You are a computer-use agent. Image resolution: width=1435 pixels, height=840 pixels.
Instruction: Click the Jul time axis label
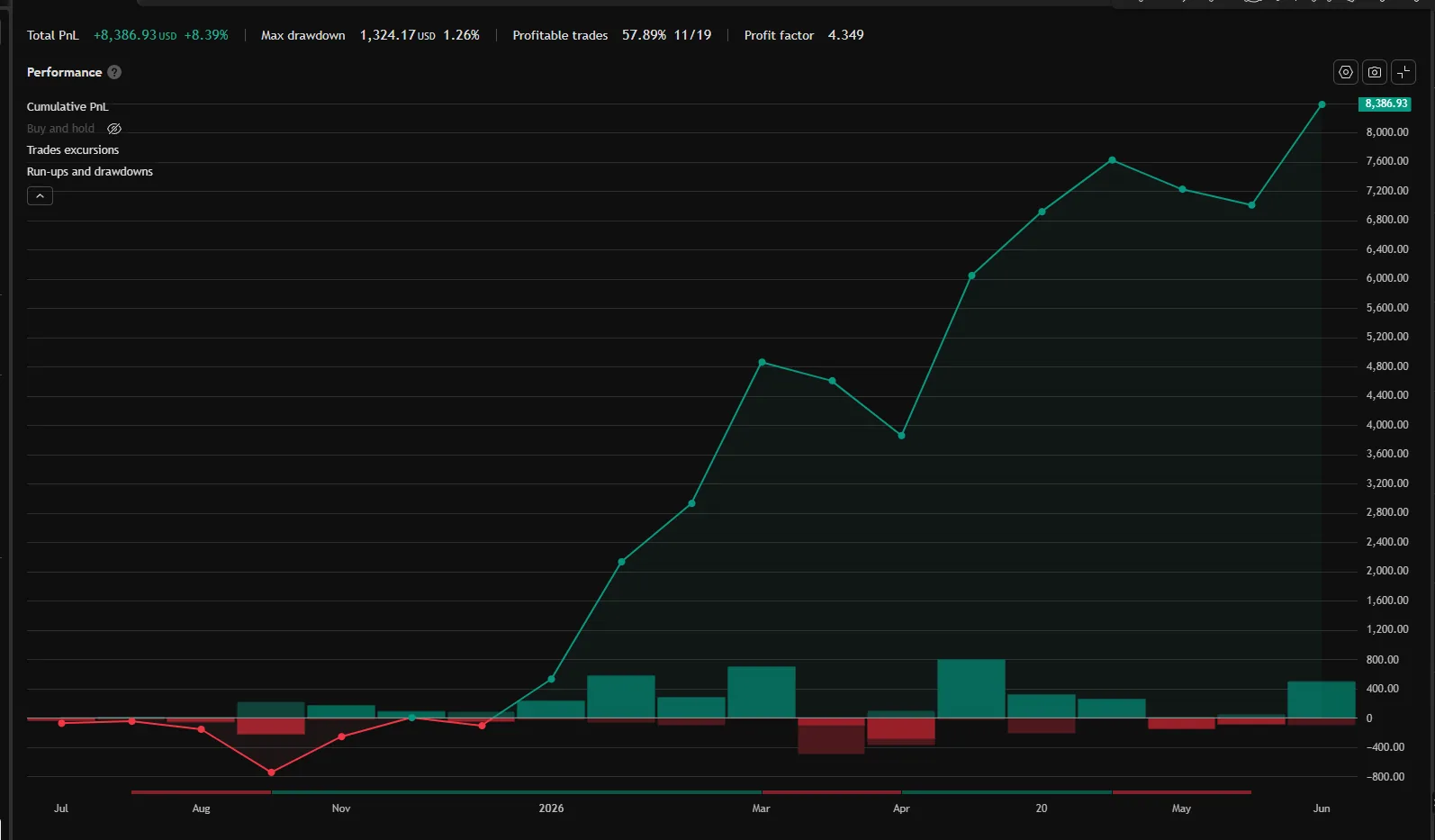(x=61, y=808)
